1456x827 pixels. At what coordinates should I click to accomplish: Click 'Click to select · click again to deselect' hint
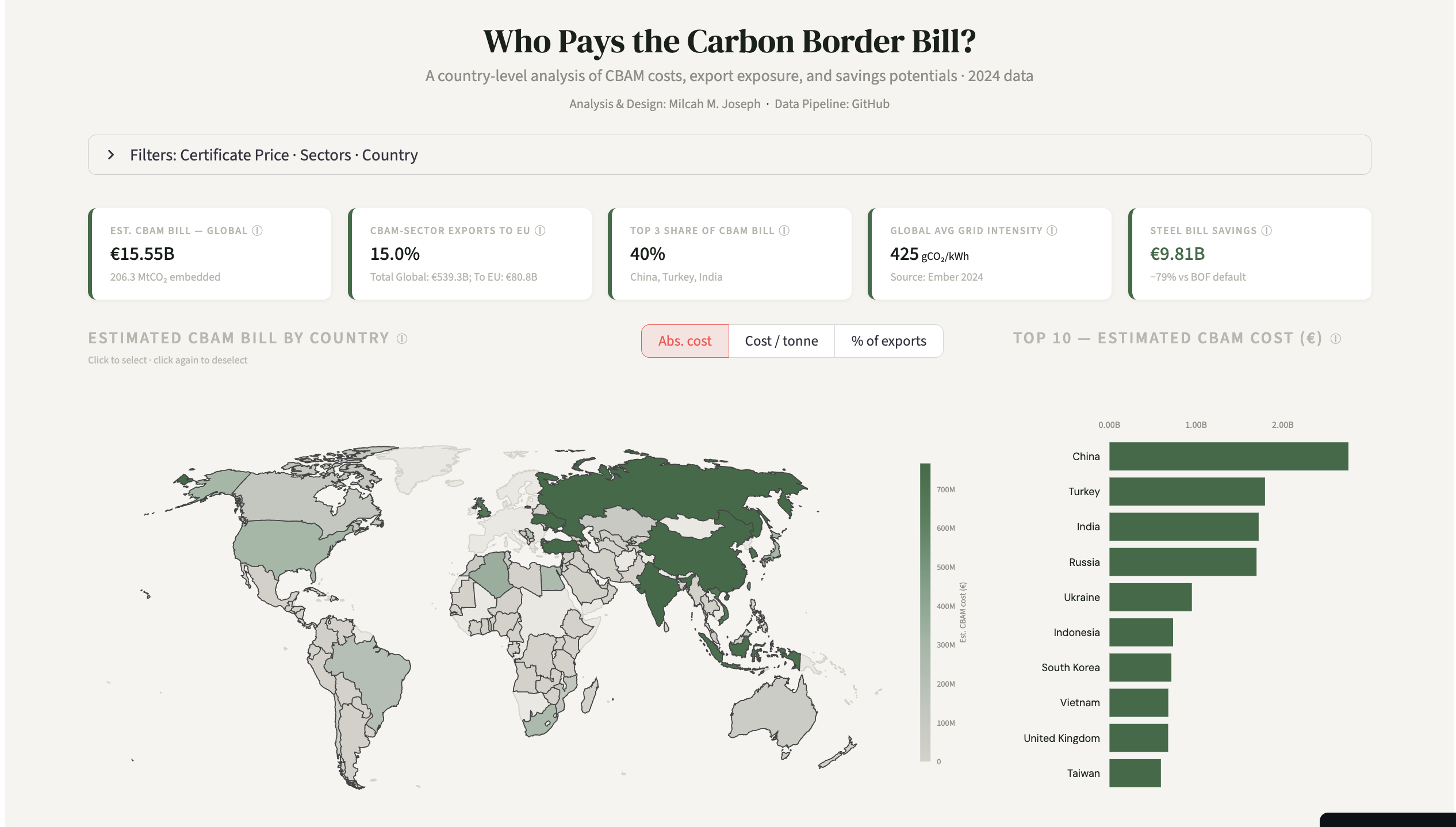[x=167, y=360]
